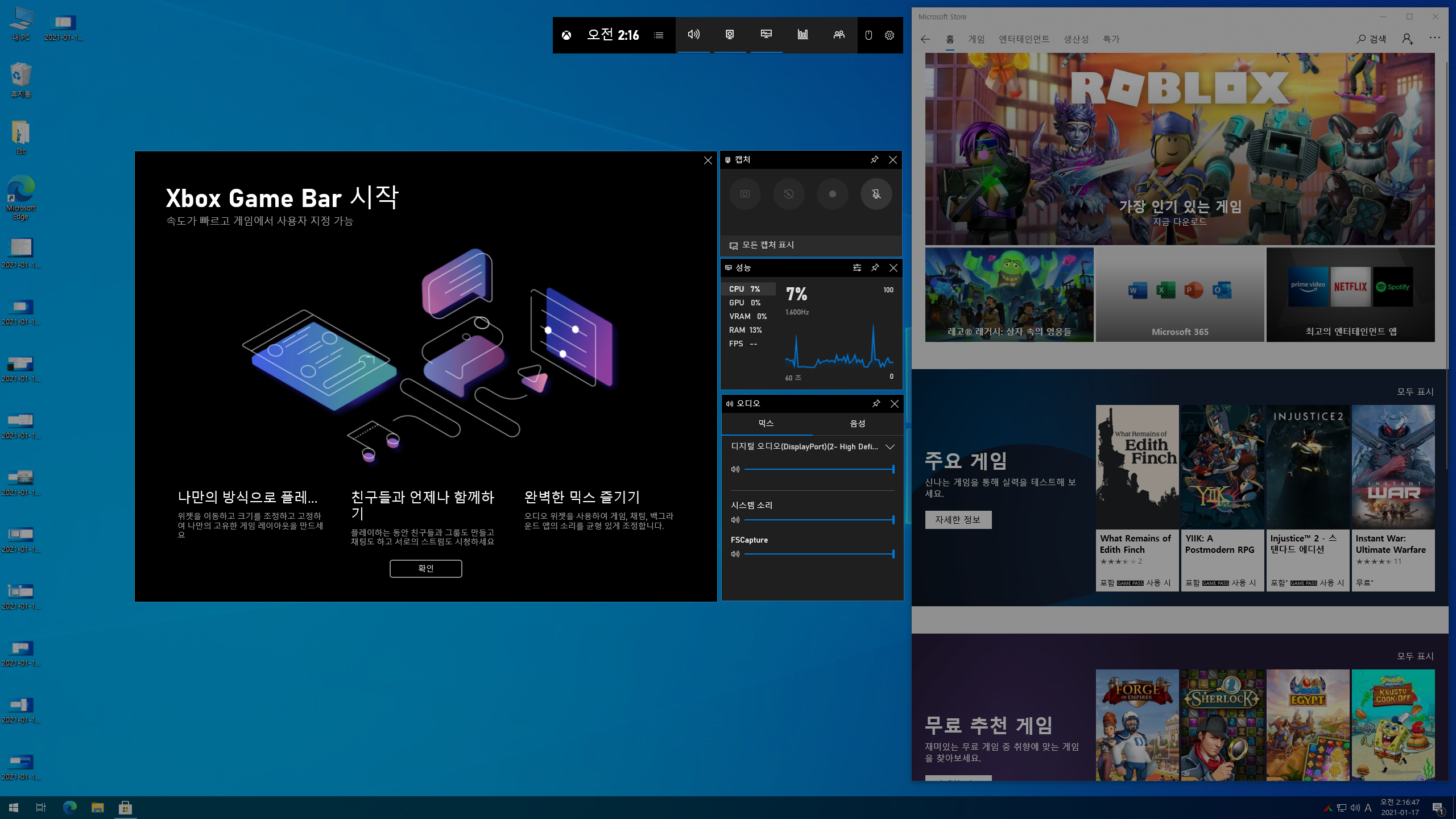This screenshot has width=1456, height=819.
Task: Open the Xbox Social friends widget
Action: click(839, 35)
